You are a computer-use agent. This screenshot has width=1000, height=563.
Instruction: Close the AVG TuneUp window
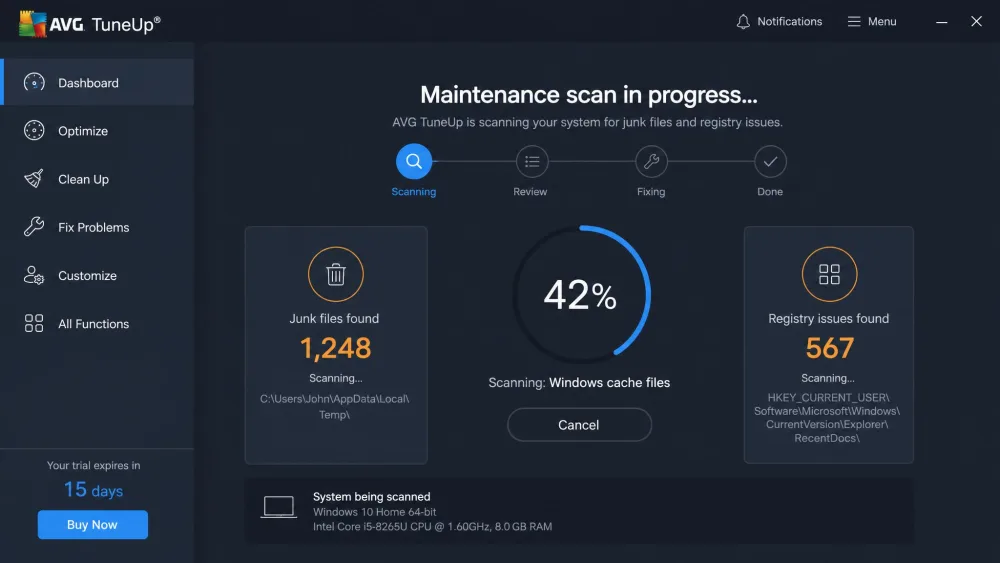(x=976, y=22)
